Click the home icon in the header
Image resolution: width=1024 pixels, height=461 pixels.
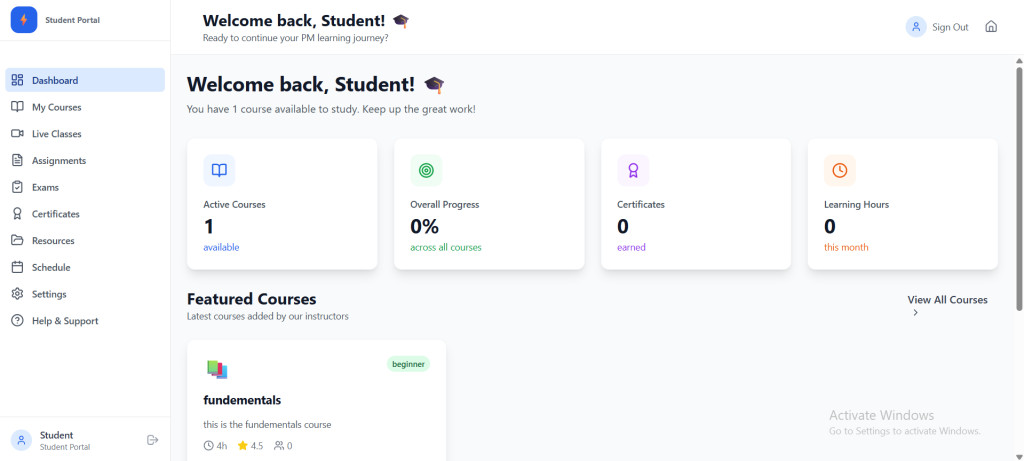coord(991,27)
